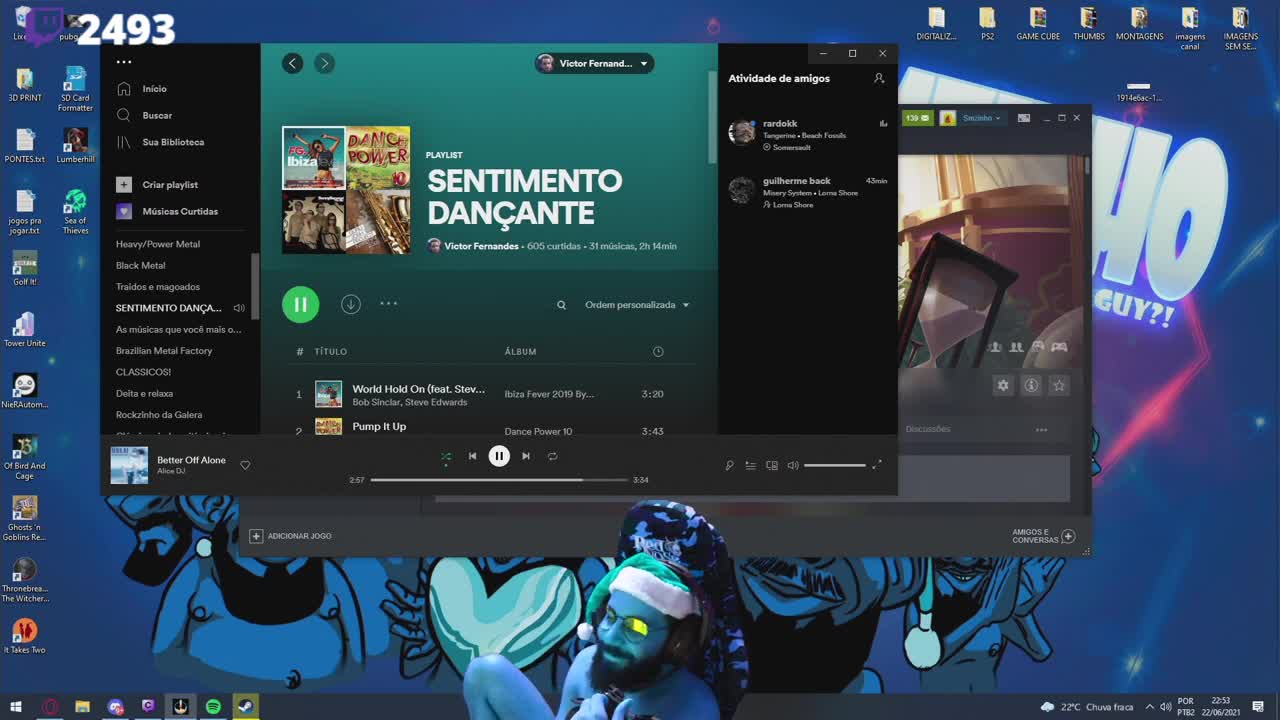The height and width of the screenshot is (720, 1280).
Task: Open Ibiza Fever 2019 album link
Action: coord(549,394)
